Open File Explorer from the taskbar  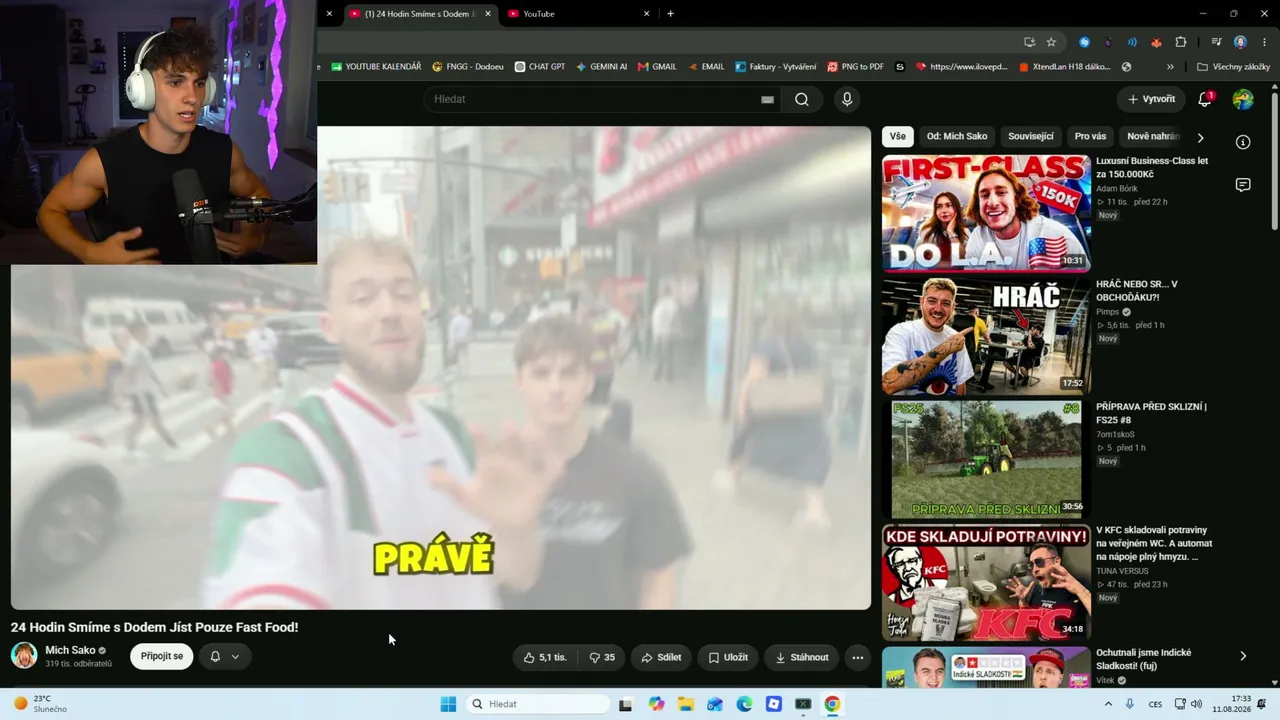686,704
